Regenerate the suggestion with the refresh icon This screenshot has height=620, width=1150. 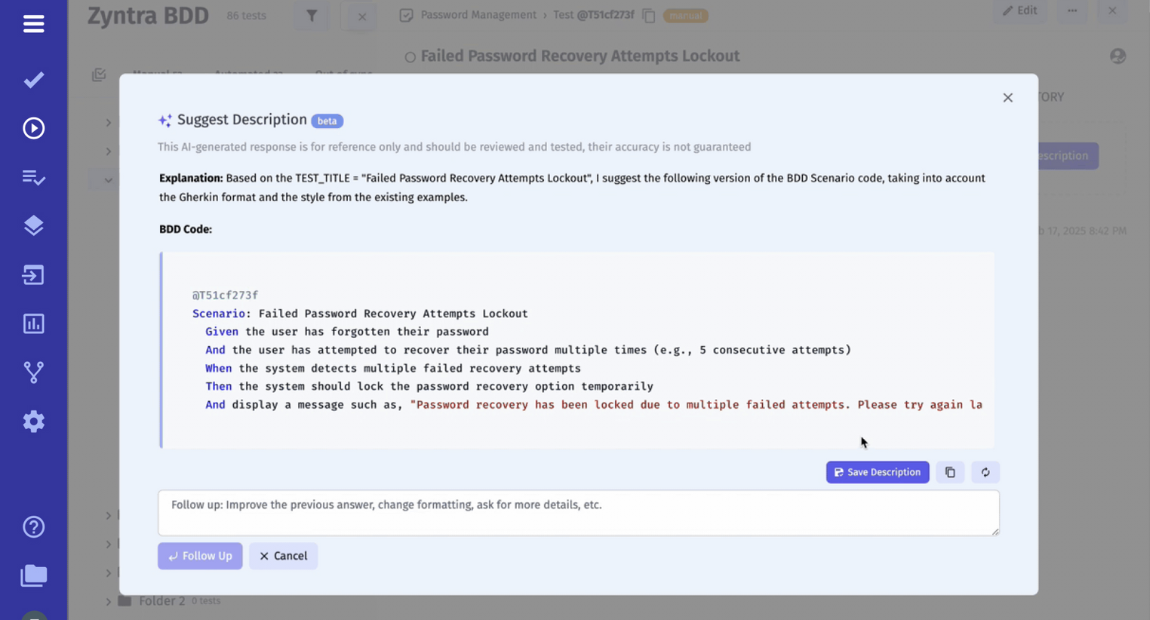click(985, 472)
